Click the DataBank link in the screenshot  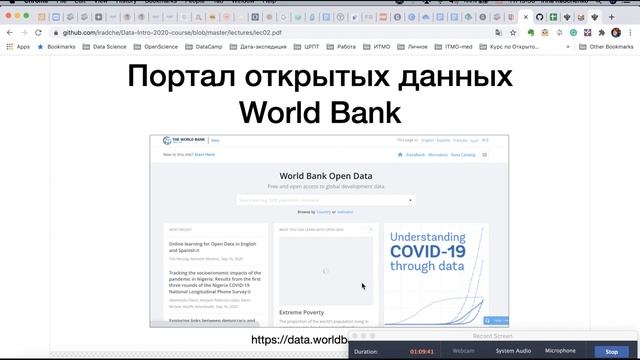tap(415, 155)
